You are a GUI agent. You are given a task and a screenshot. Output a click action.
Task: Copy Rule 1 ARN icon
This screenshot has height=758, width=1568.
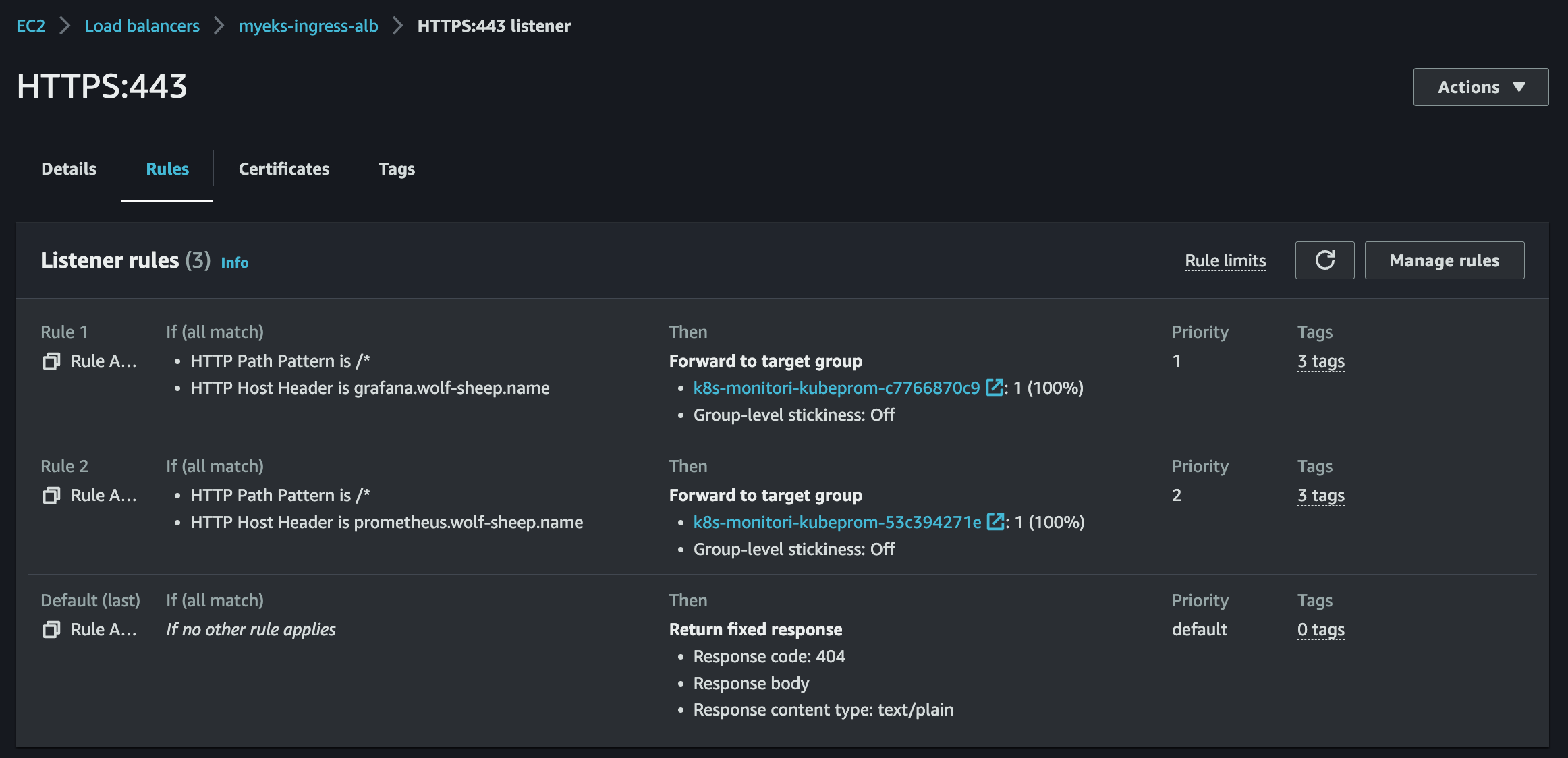point(51,361)
